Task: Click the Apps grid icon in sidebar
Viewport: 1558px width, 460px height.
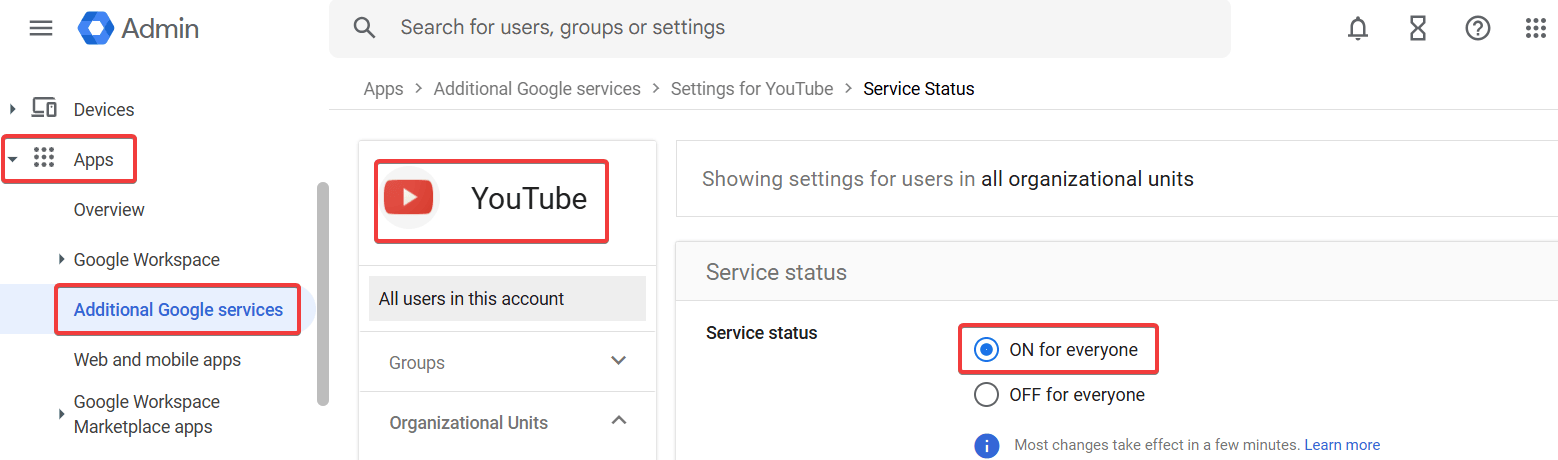Action: (x=44, y=159)
